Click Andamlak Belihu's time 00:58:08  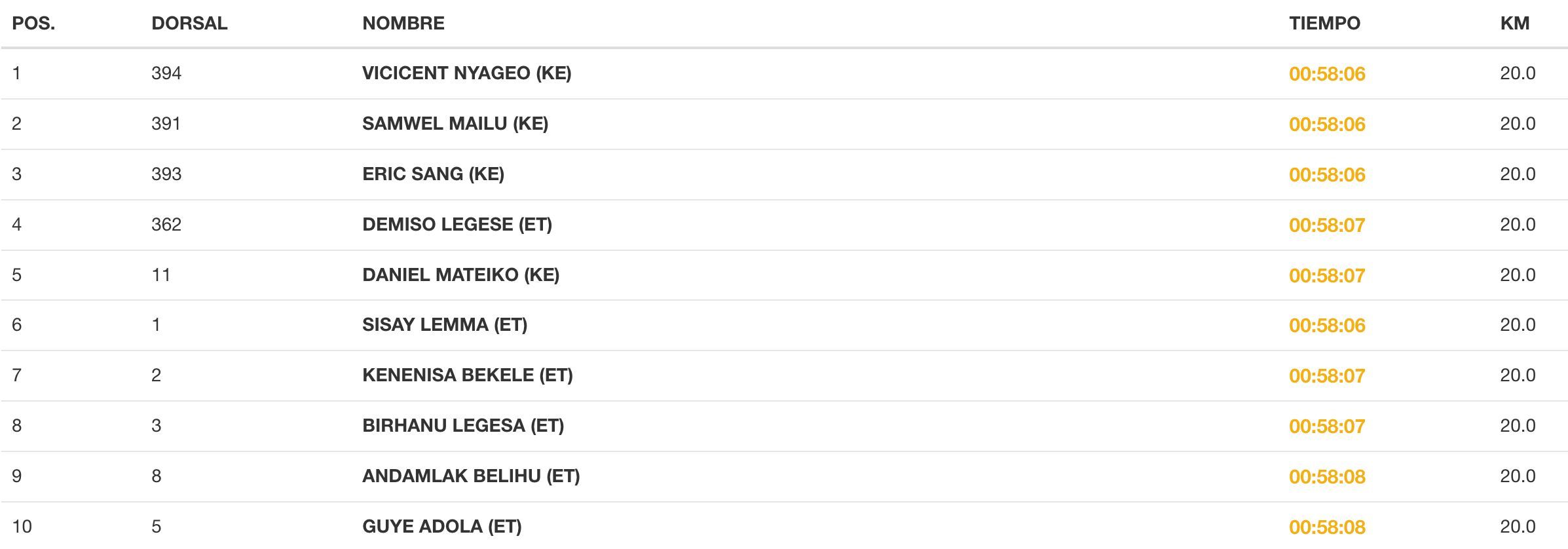coord(1326,477)
